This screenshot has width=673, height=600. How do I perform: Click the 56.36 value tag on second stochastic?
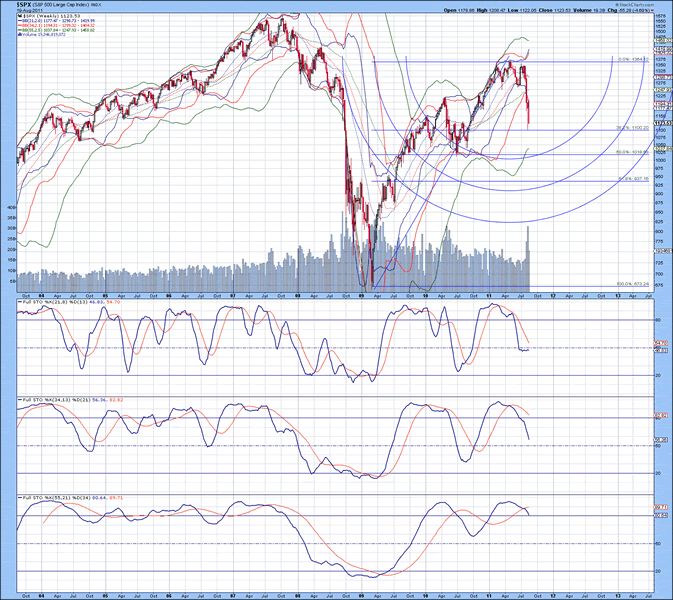pos(660,440)
